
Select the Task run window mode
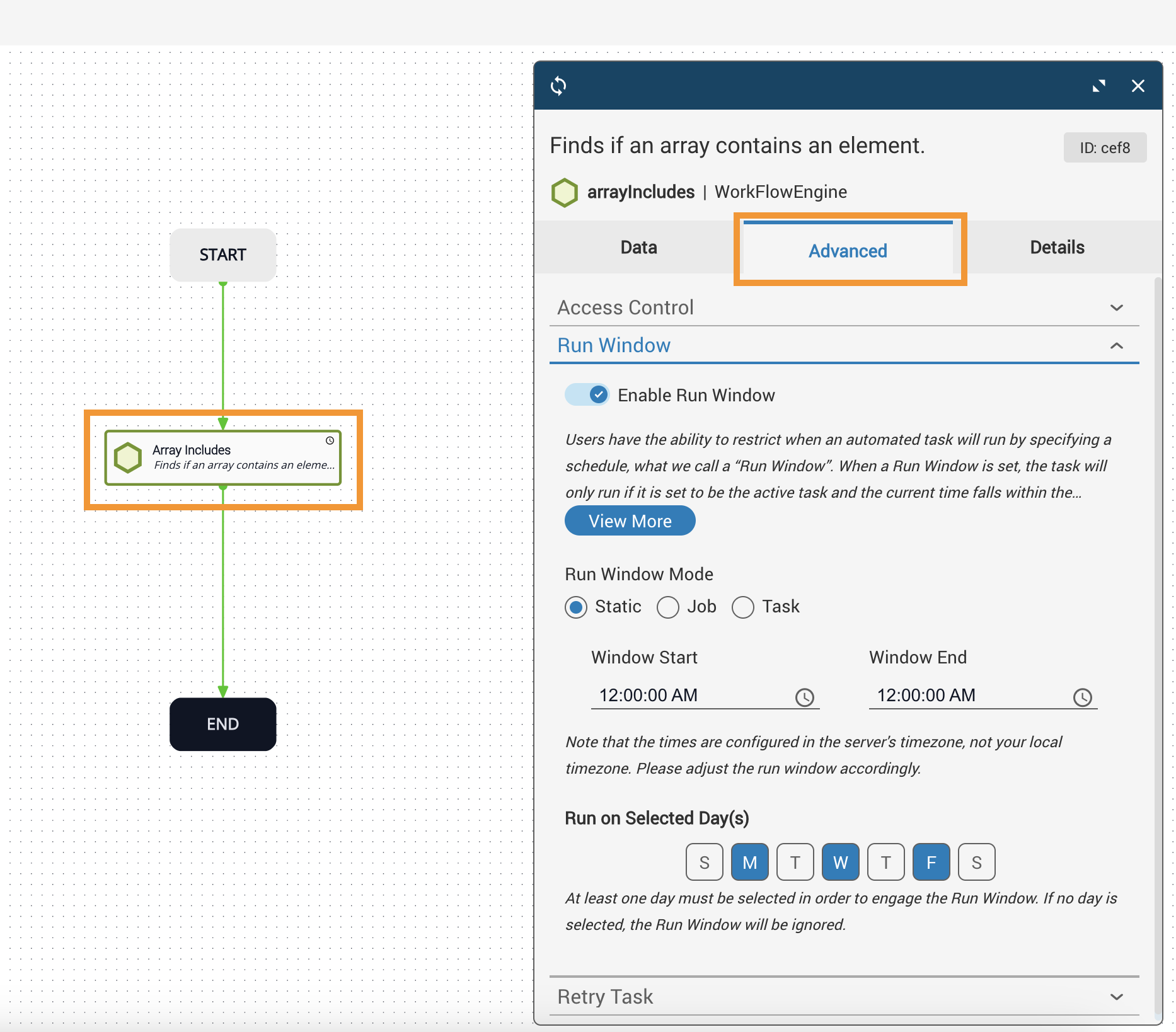pos(743,607)
